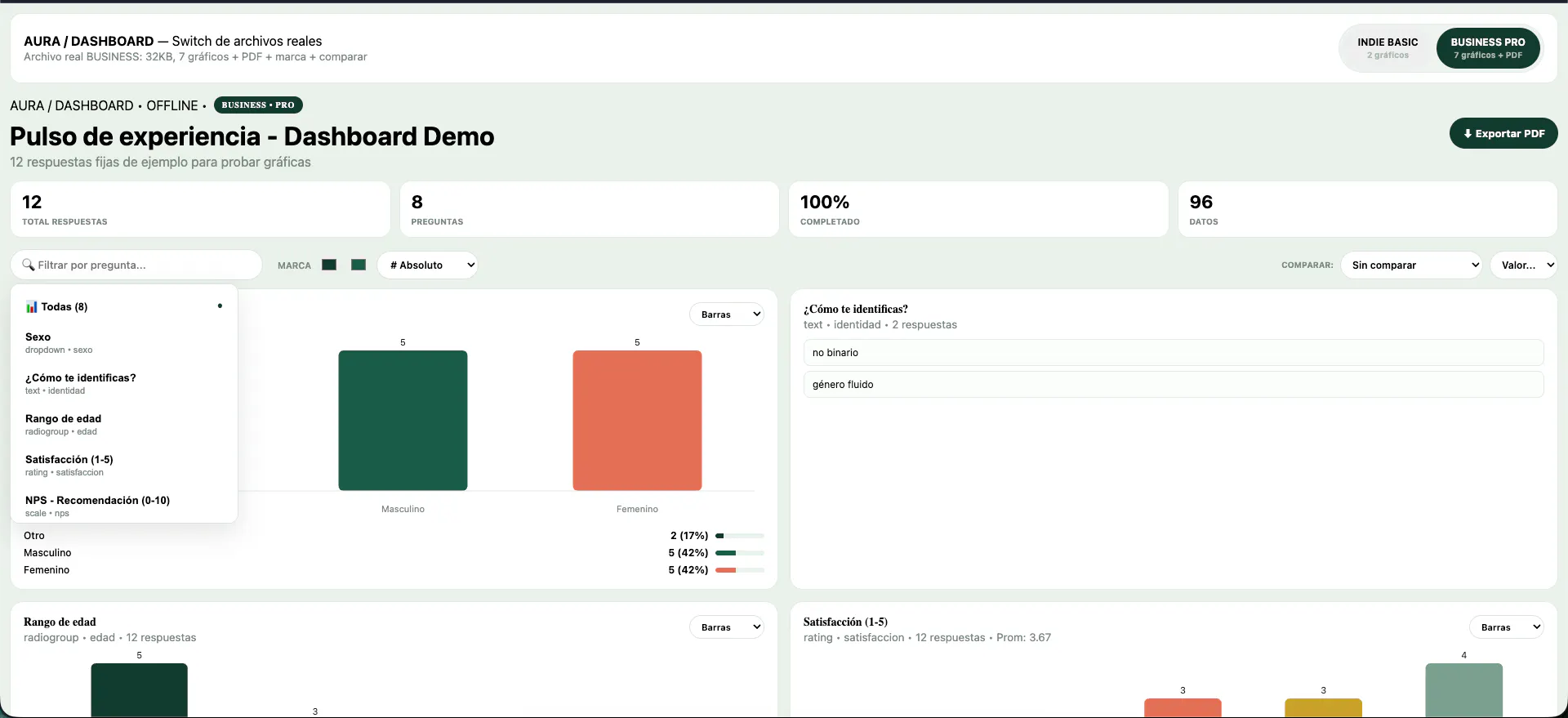
Task: Click the Otro 2 (17%) progress bar
Action: coord(740,536)
